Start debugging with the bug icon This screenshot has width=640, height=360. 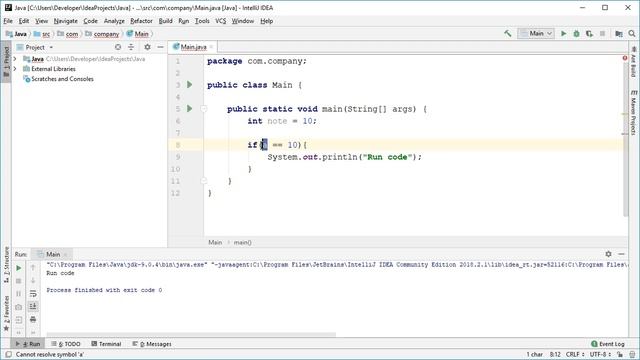point(576,33)
